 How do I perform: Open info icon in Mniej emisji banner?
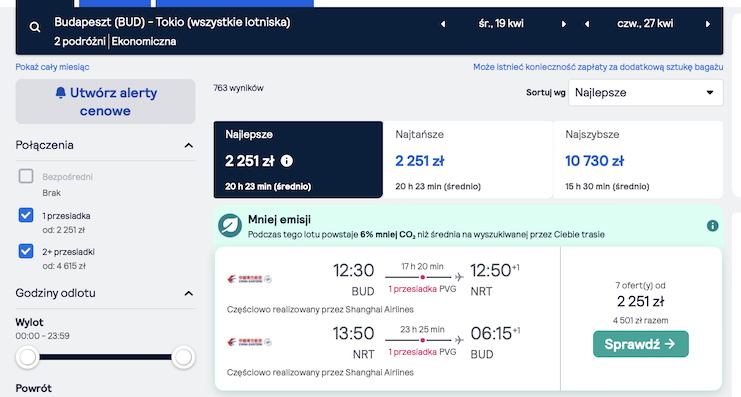[x=712, y=226]
